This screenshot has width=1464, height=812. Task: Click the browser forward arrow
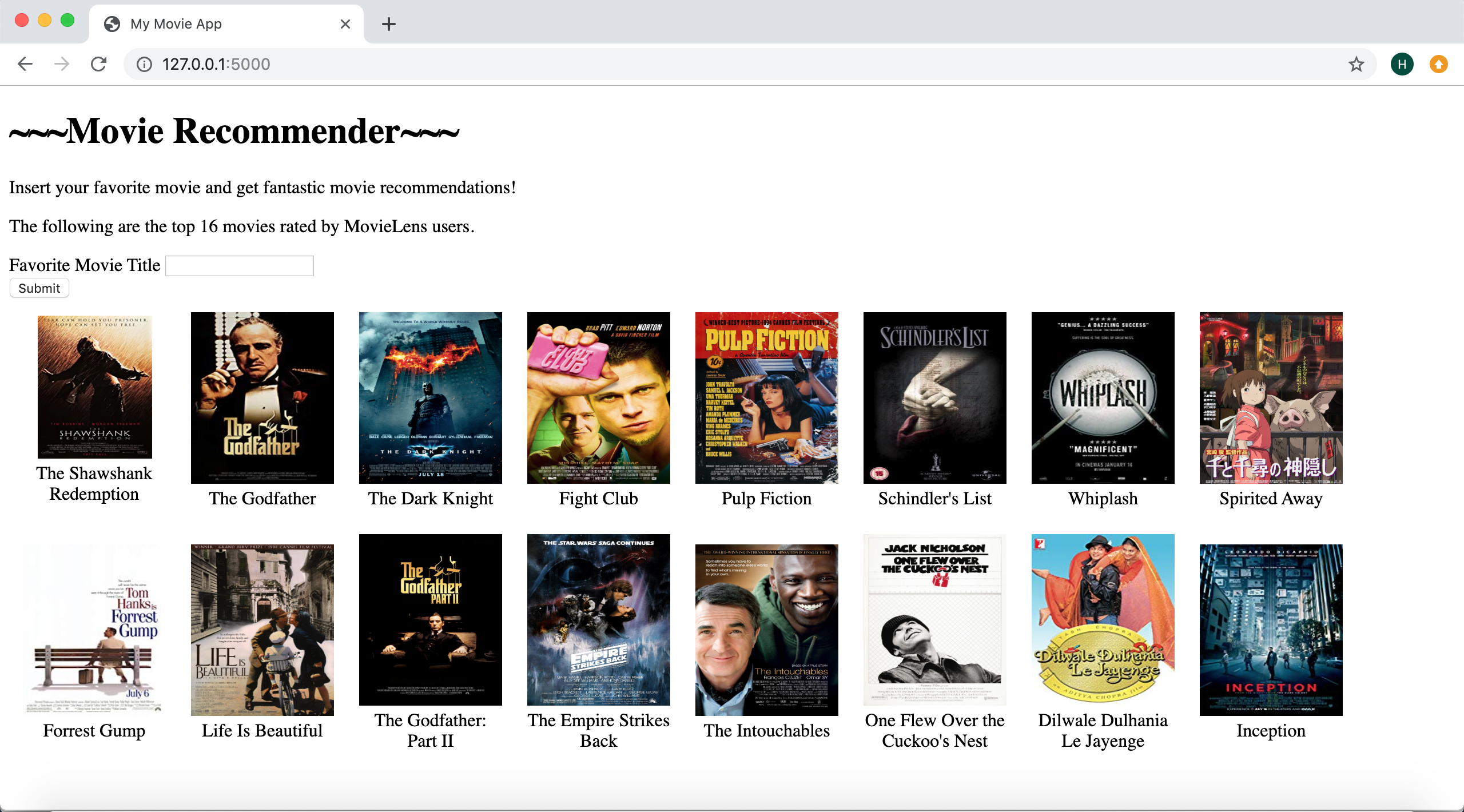(x=62, y=64)
